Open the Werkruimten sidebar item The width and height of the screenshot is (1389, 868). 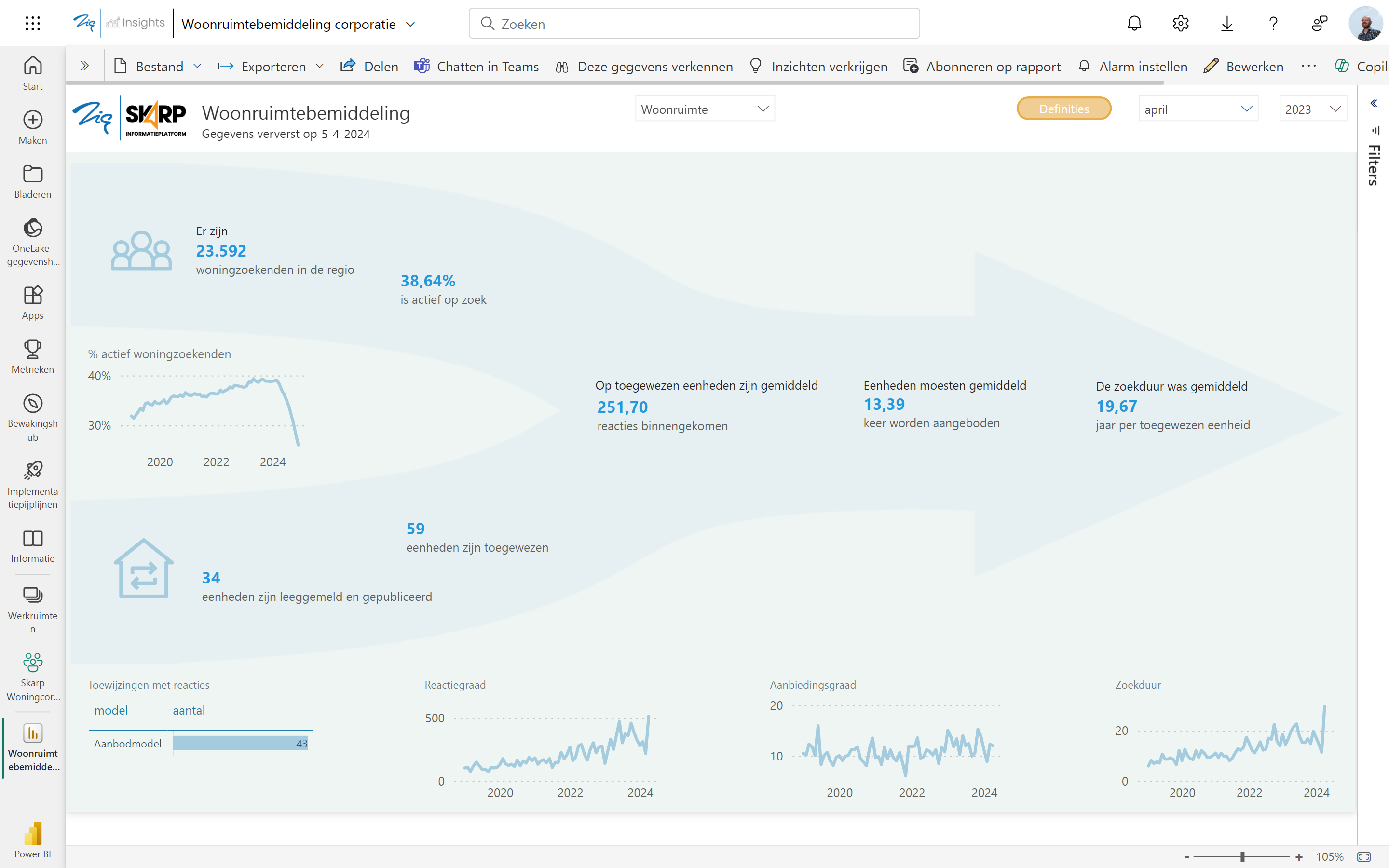click(x=33, y=609)
